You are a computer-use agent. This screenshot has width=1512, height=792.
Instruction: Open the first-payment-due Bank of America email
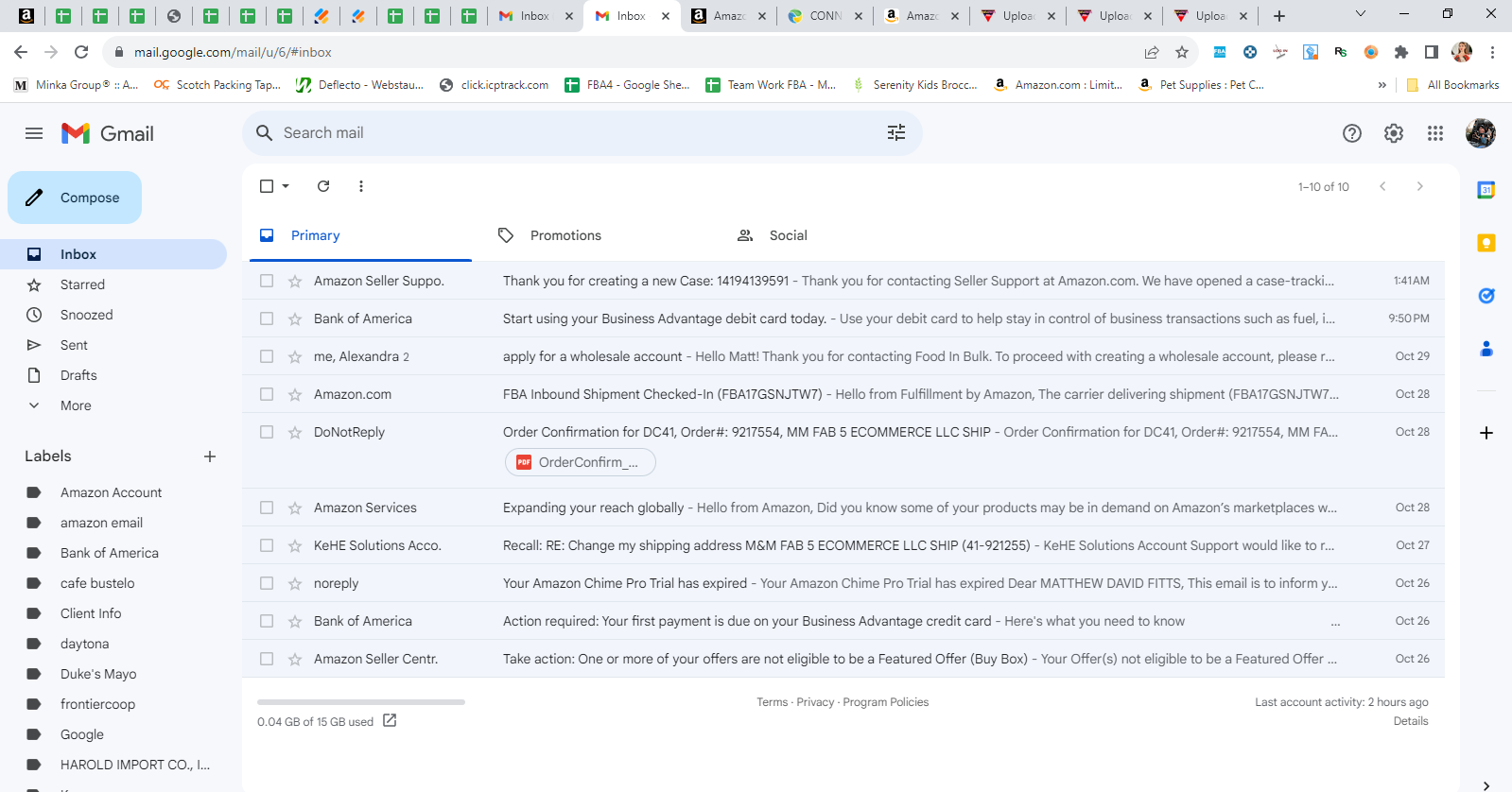[x=843, y=621]
